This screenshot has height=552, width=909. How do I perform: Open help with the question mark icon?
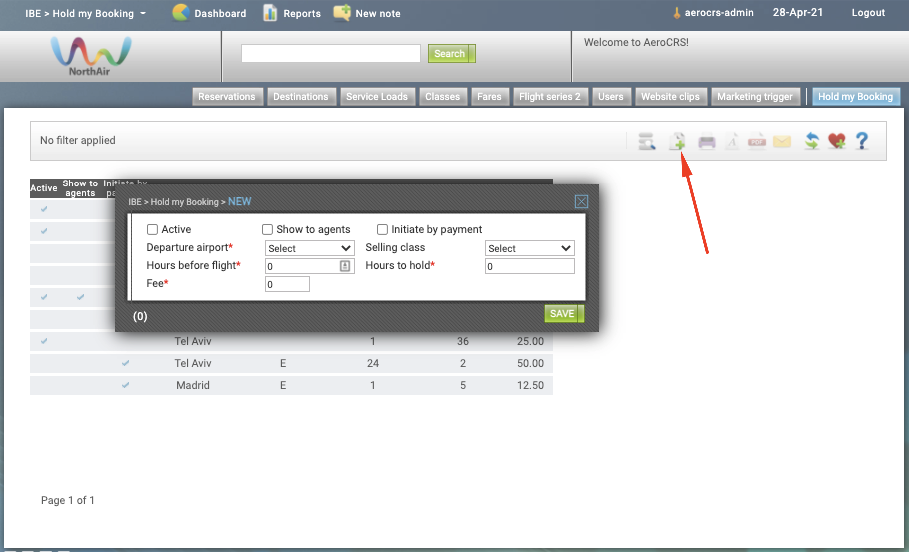[x=862, y=141]
